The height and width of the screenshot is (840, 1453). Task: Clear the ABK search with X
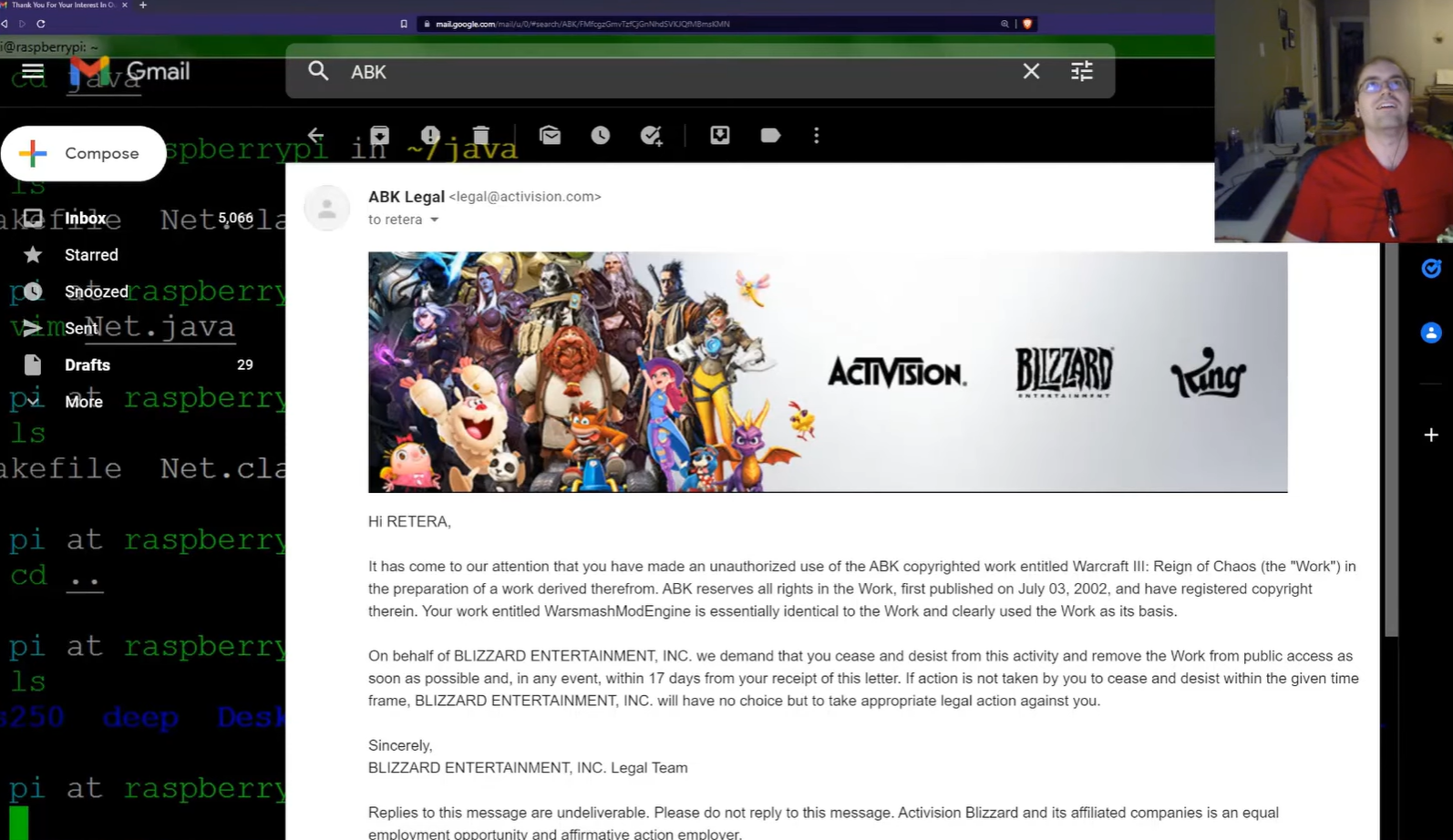1031,71
